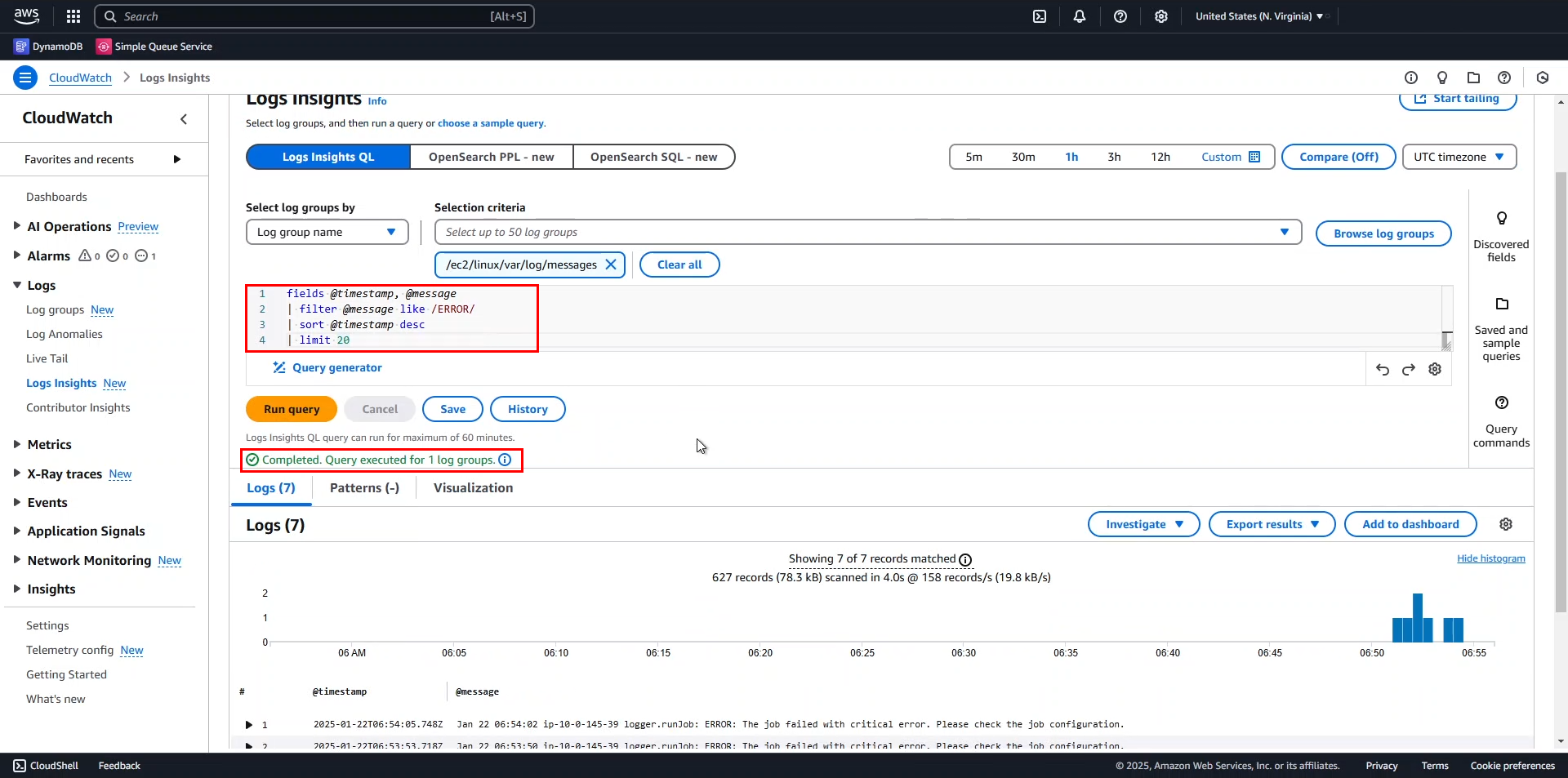The width and height of the screenshot is (1568, 778).
Task: Open query editor settings gear
Action: pyautogui.click(x=1435, y=370)
